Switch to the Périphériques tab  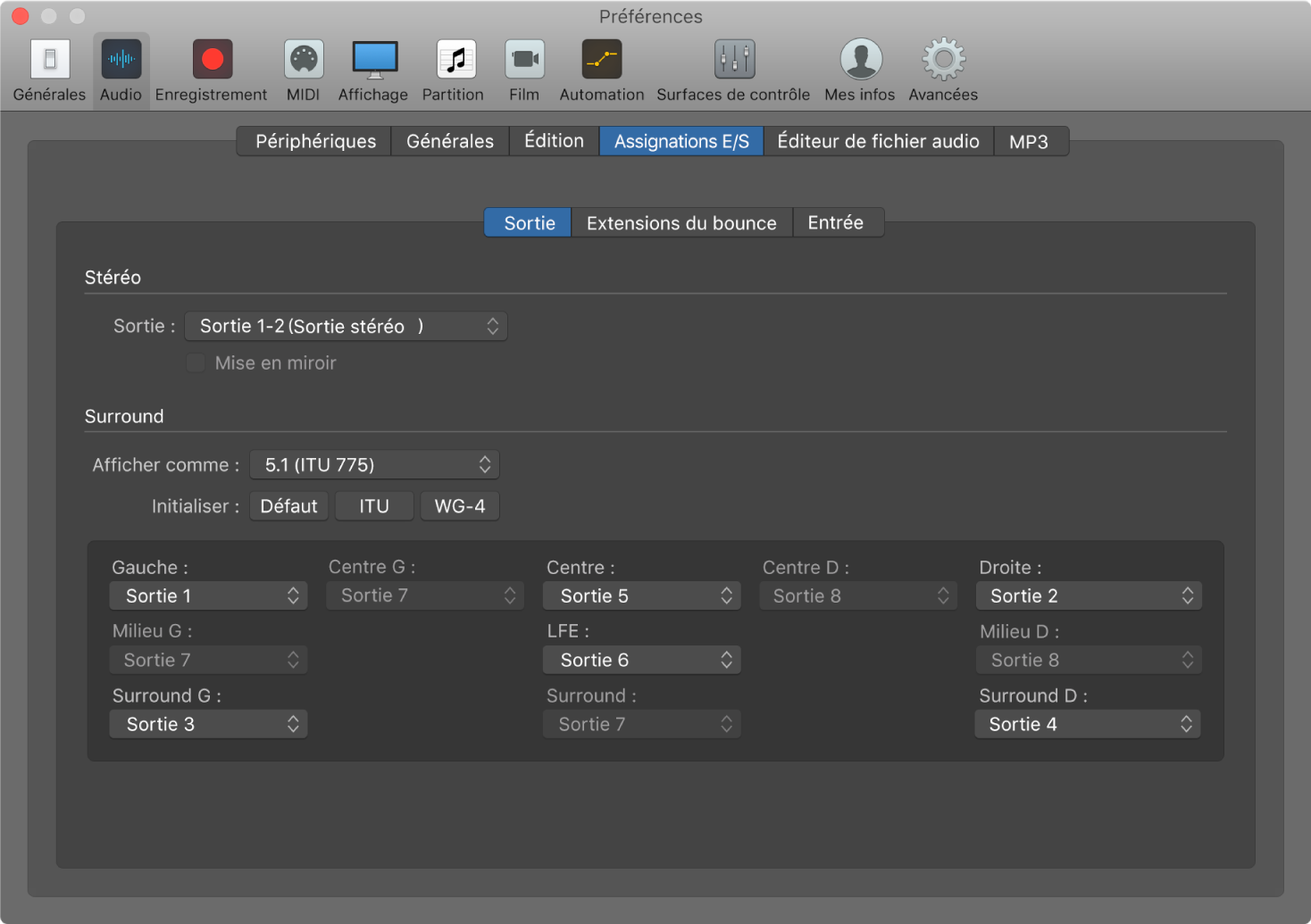315,141
